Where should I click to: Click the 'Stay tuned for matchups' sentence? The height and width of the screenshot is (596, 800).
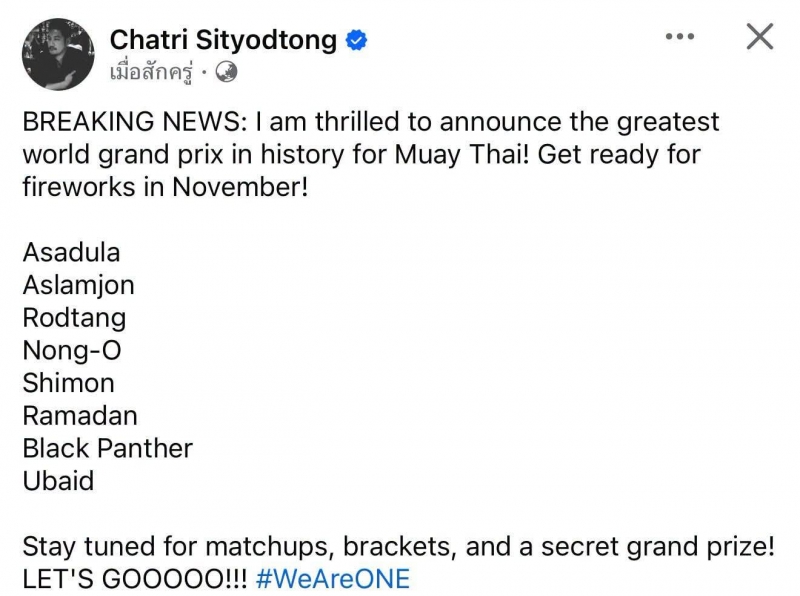click(398, 547)
